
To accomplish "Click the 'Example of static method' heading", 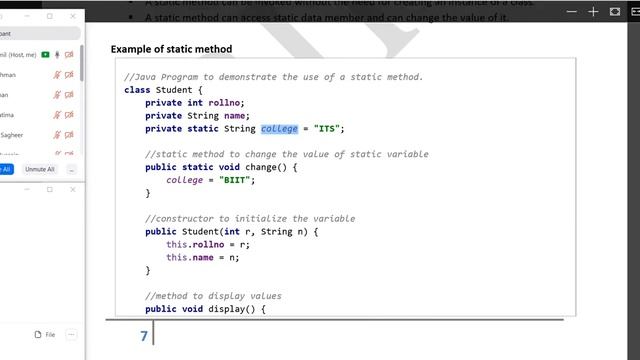I will (x=171, y=49).
